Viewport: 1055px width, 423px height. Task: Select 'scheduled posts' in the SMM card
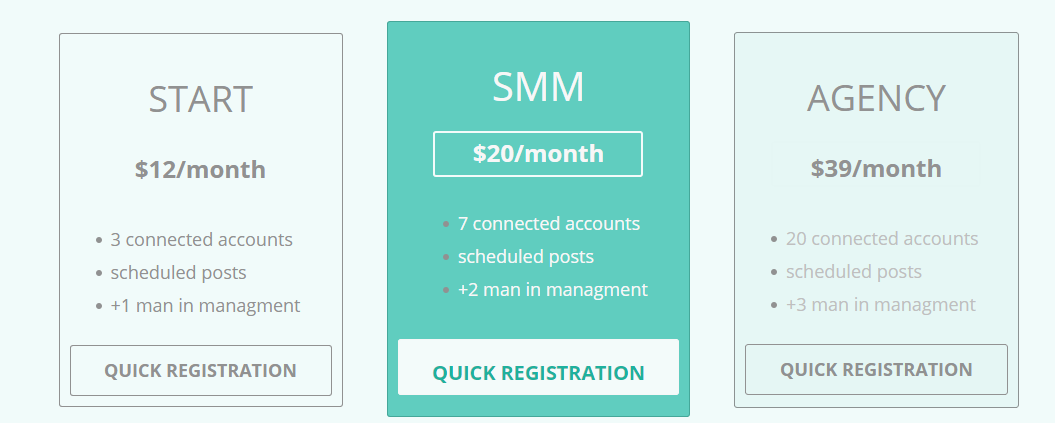pos(525,257)
